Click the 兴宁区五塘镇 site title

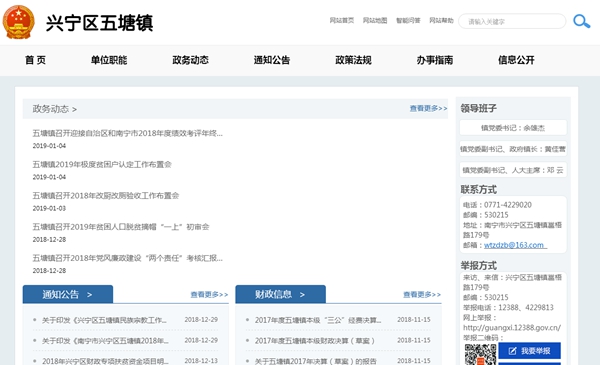[x=99, y=23]
